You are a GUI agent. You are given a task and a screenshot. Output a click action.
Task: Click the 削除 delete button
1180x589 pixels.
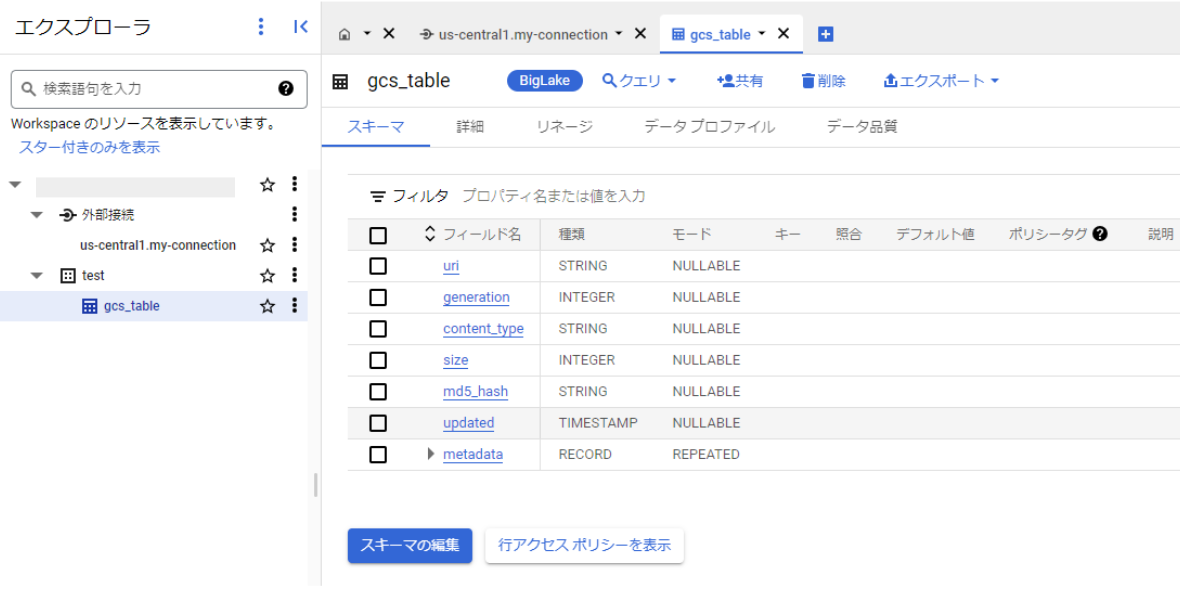tap(823, 81)
